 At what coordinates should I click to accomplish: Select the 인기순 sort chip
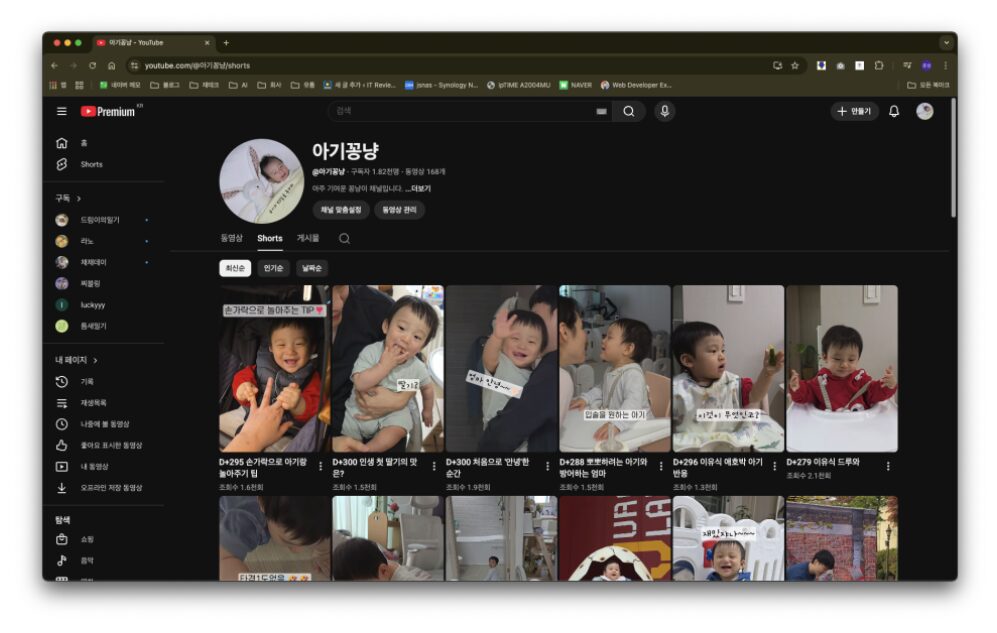(273, 268)
